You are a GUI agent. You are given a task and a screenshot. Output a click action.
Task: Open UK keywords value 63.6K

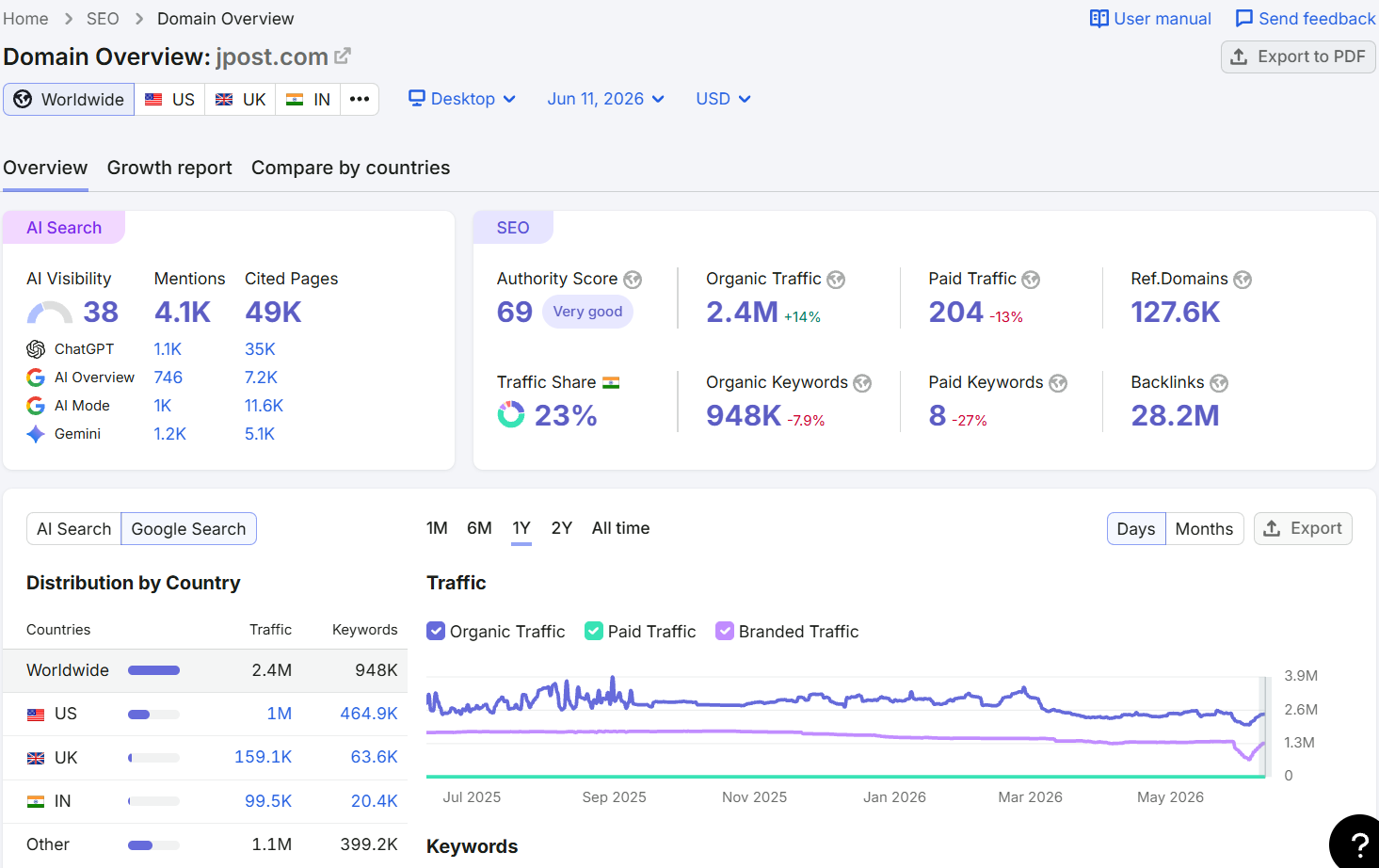[x=374, y=757]
